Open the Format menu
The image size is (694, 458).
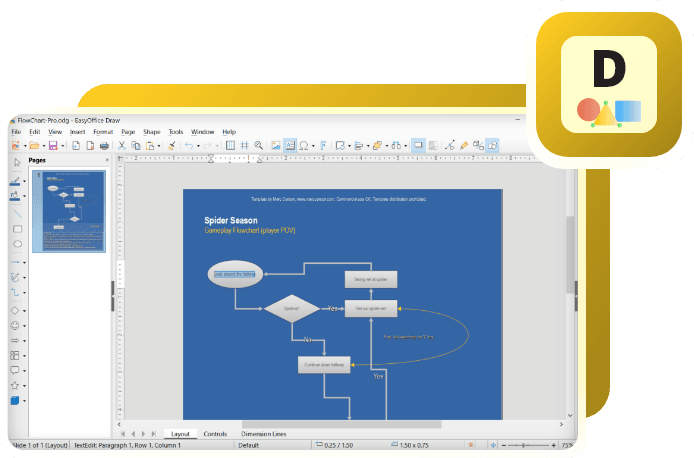[x=103, y=132]
